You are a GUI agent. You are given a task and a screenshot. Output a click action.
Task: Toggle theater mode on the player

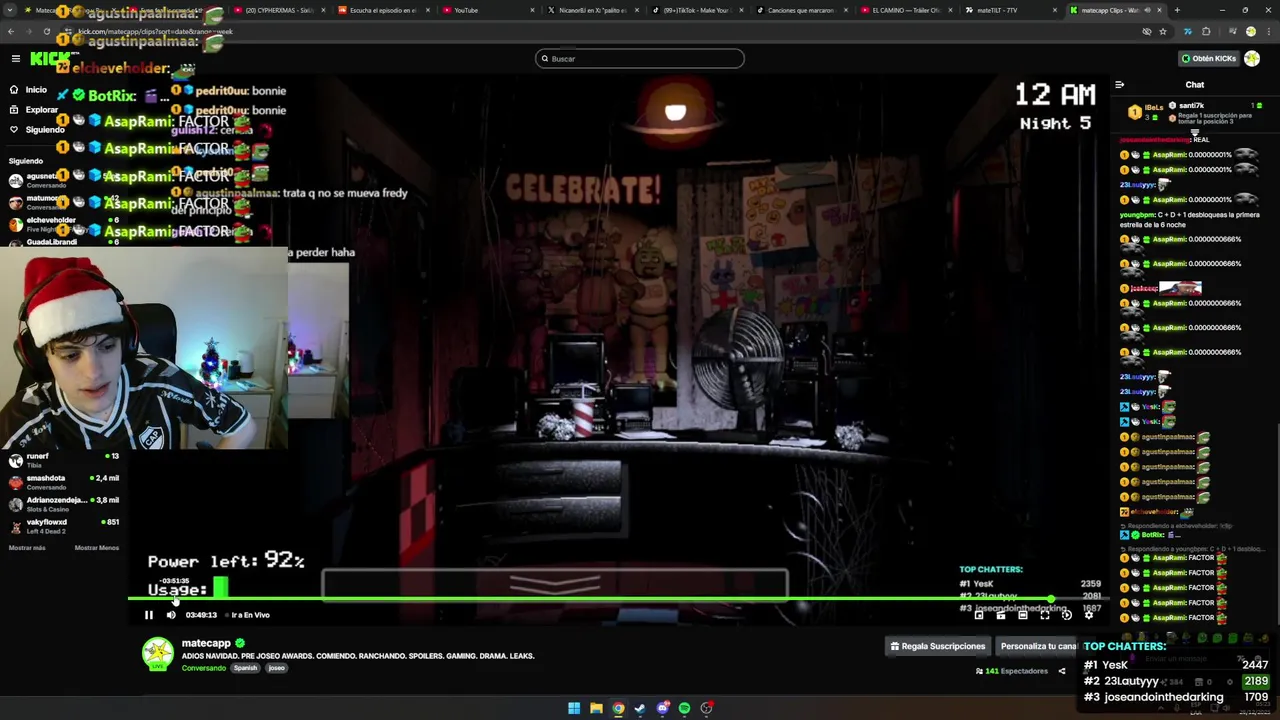pos(1023,615)
